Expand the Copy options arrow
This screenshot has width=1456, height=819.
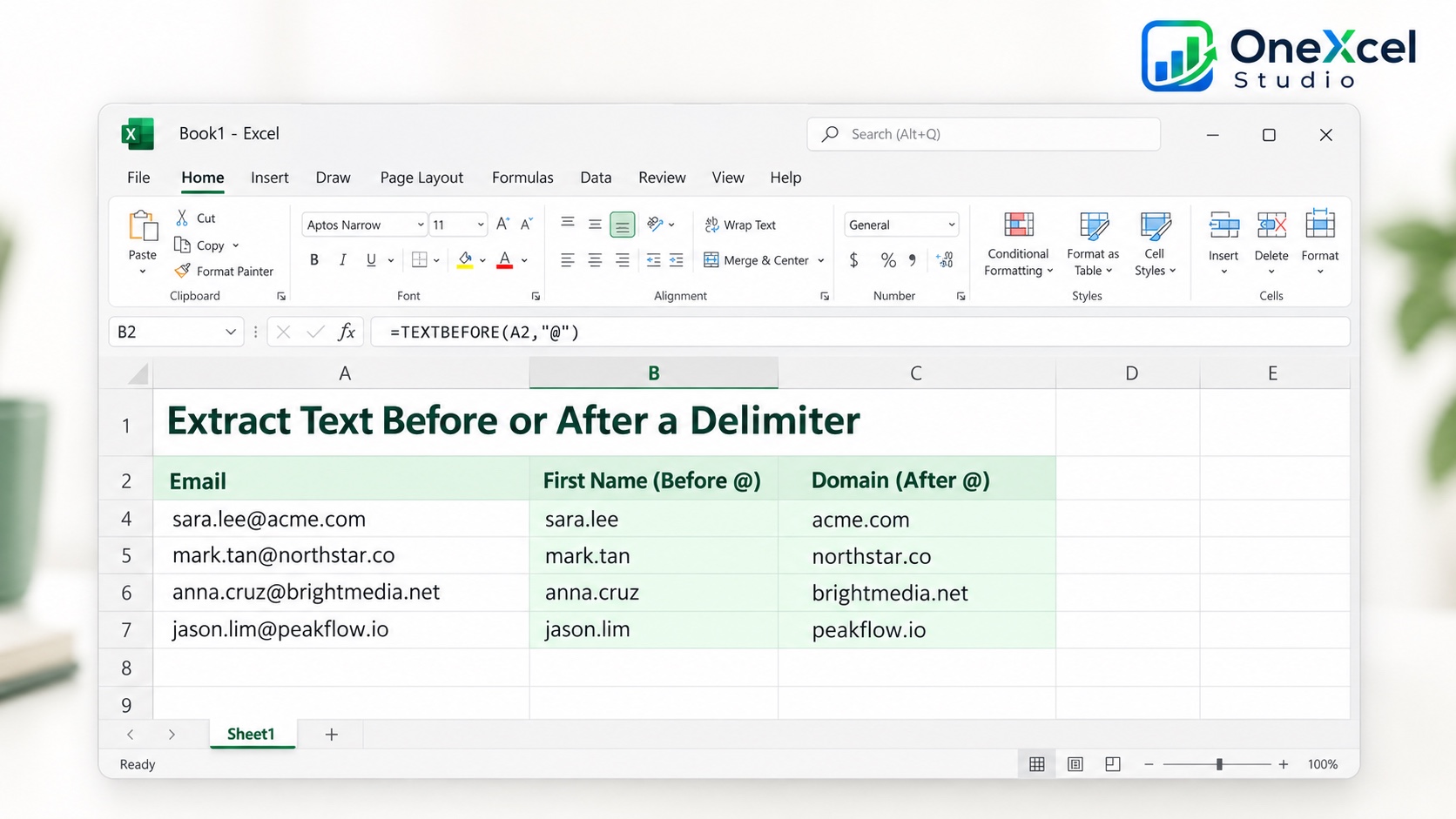[x=235, y=245]
